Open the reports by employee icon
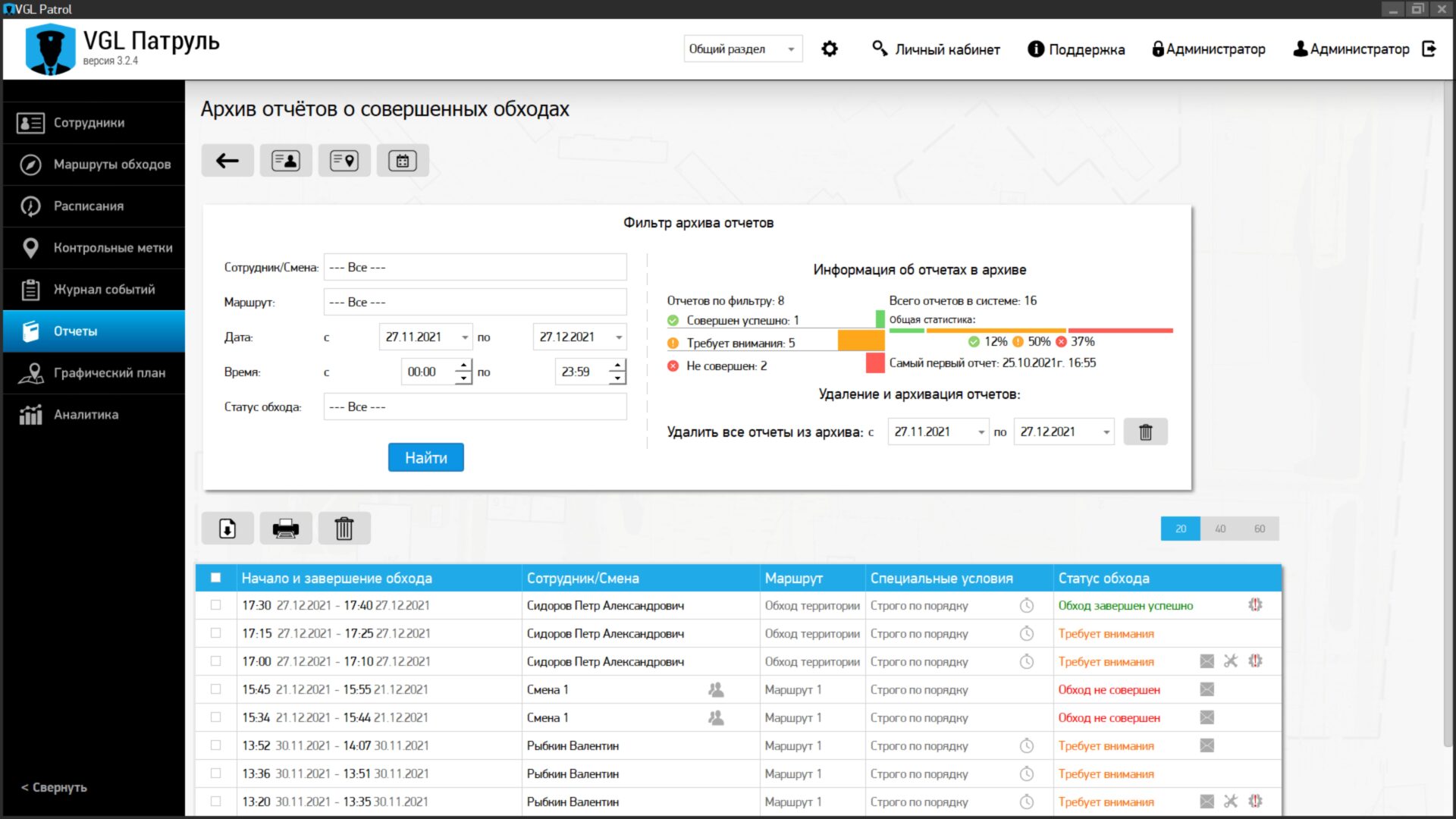The height and width of the screenshot is (819, 1456). pyautogui.click(x=286, y=161)
